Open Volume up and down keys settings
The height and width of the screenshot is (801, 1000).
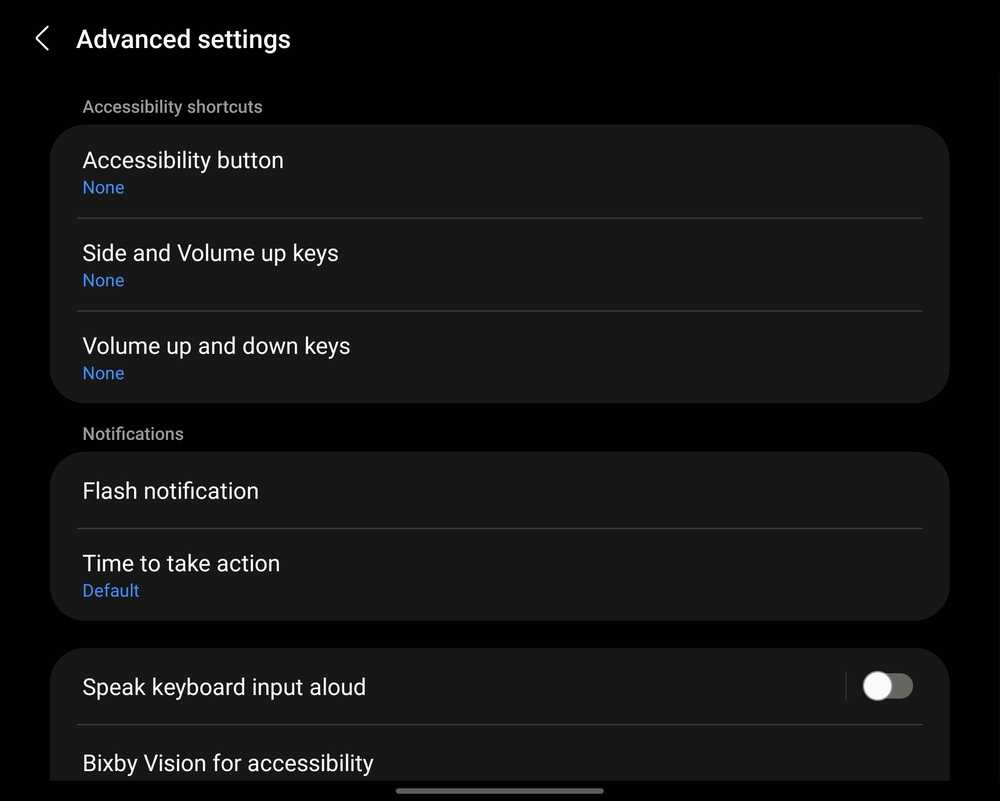coord(216,346)
